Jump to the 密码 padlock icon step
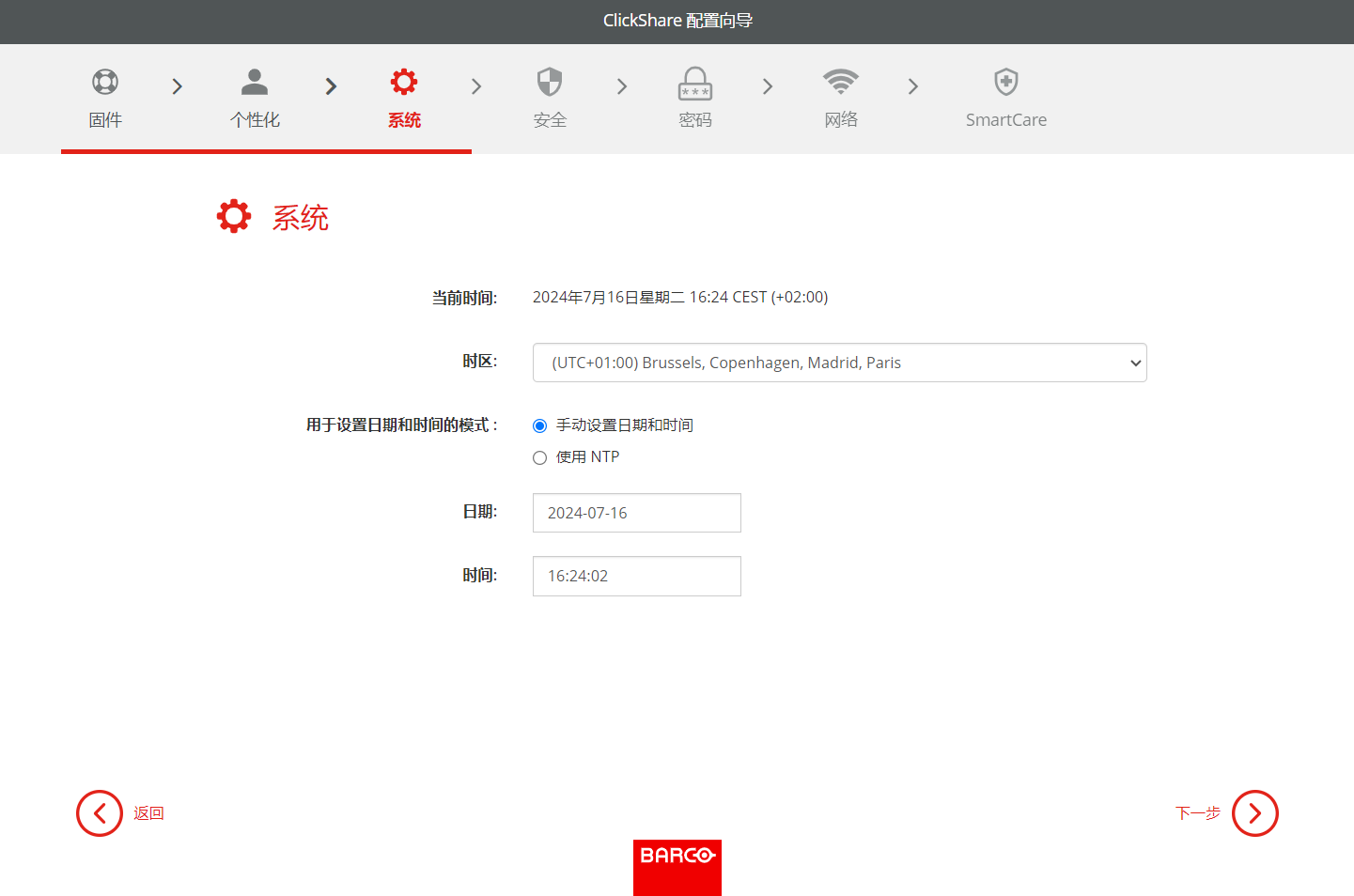 click(695, 84)
